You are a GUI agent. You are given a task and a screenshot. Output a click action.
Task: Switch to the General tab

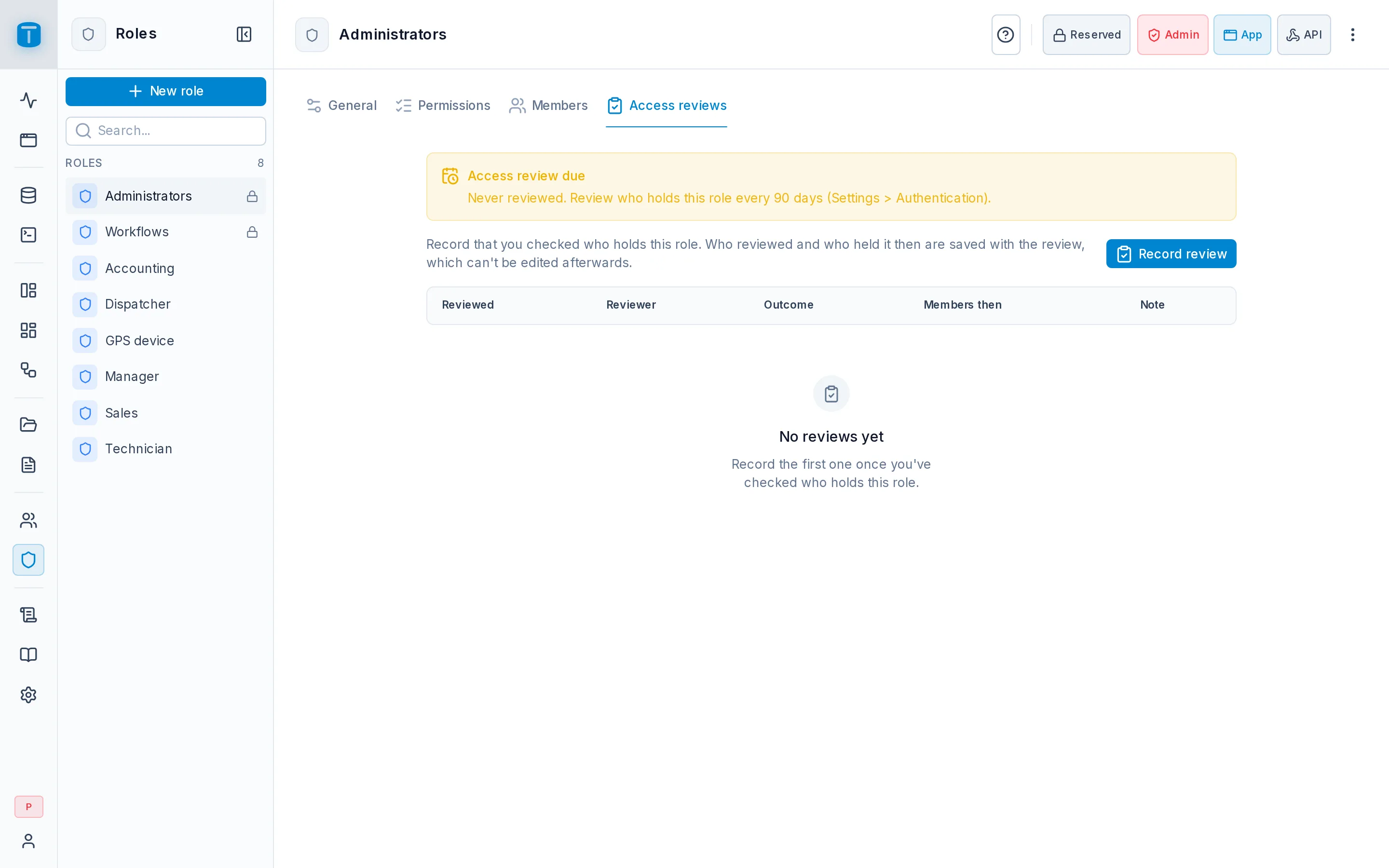point(341,106)
